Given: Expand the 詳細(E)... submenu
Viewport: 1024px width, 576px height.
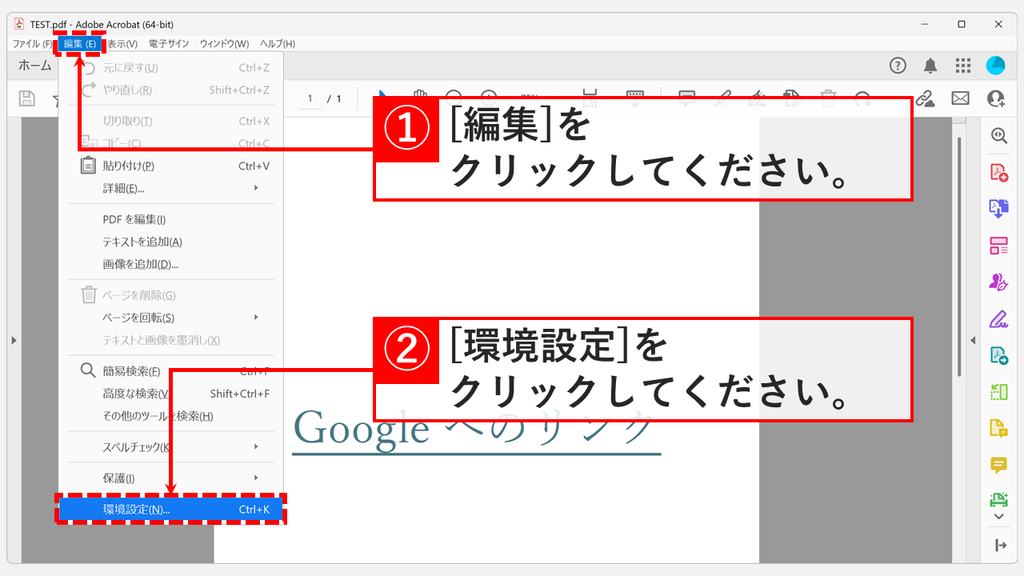Looking at the screenshot, I should (171, 188).
